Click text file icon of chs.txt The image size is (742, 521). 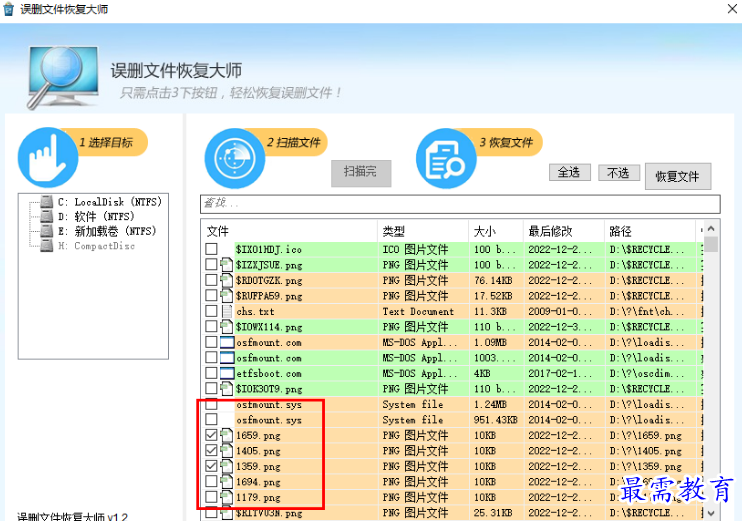[x=227, y=311]
